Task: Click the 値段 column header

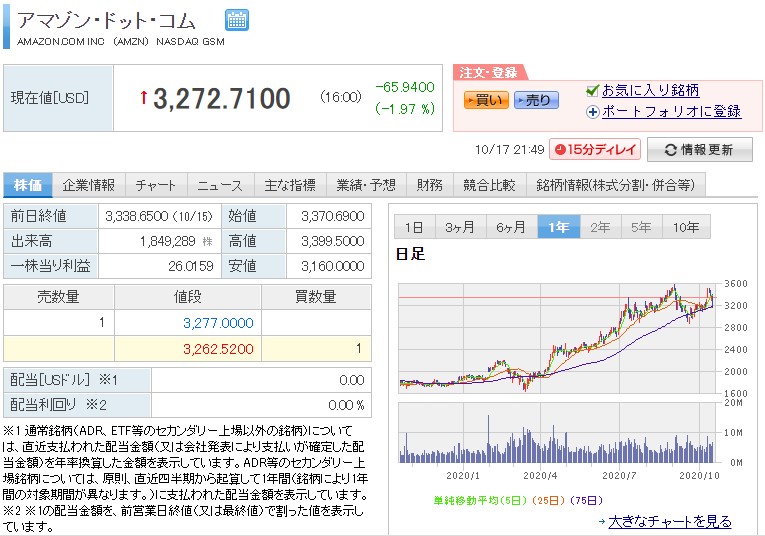Action: 188,297
